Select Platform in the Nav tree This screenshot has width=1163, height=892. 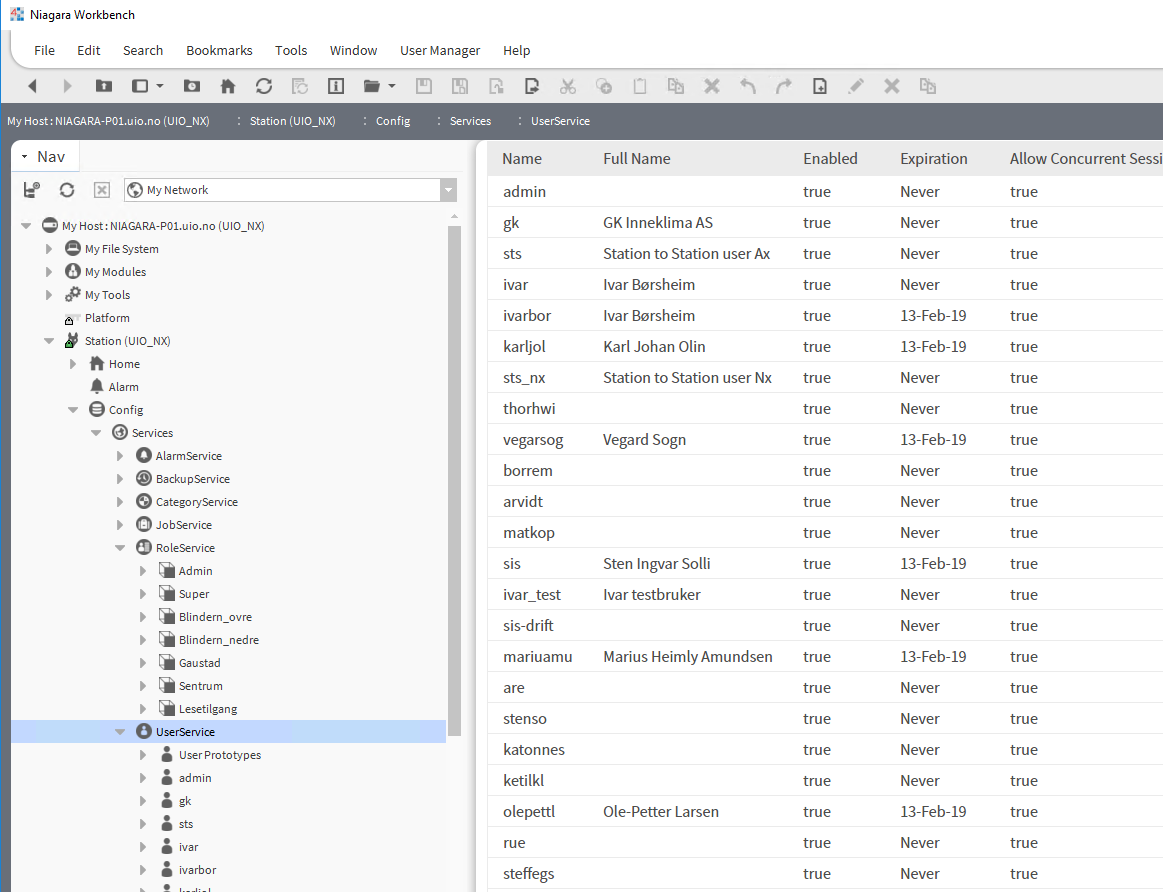107,318
